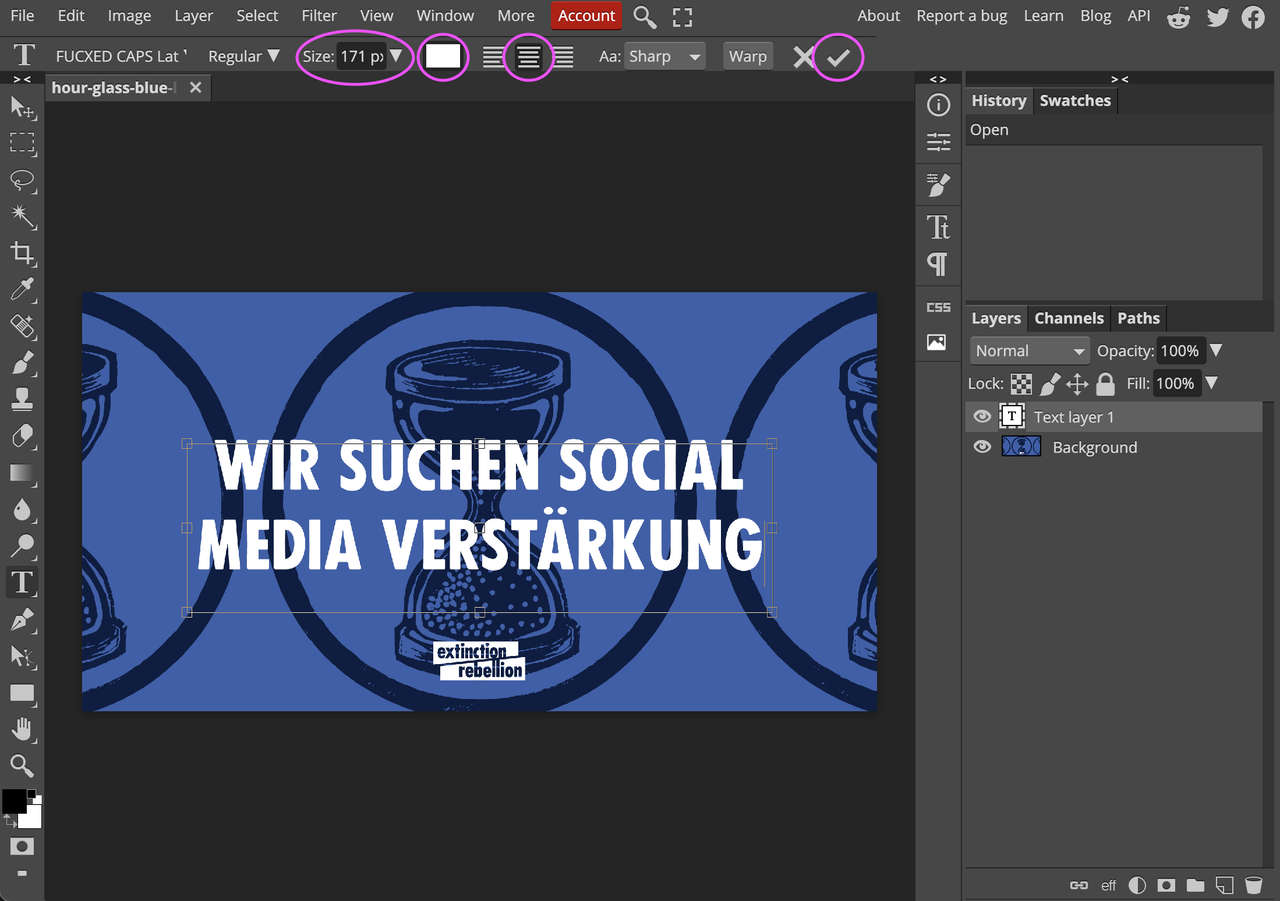Screen dimensions: 1280x901
Task: Open the Filter menu
Action: [x=319, y=16]
